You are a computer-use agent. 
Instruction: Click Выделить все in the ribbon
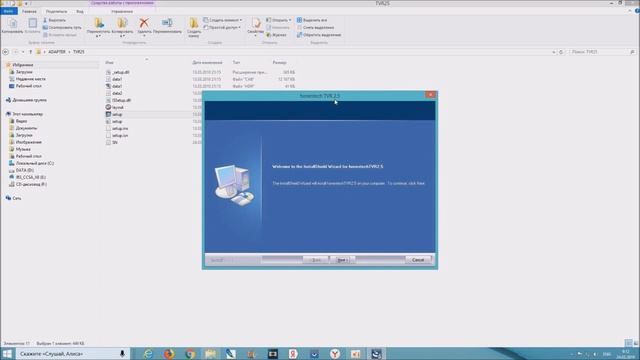coord(312,20)
